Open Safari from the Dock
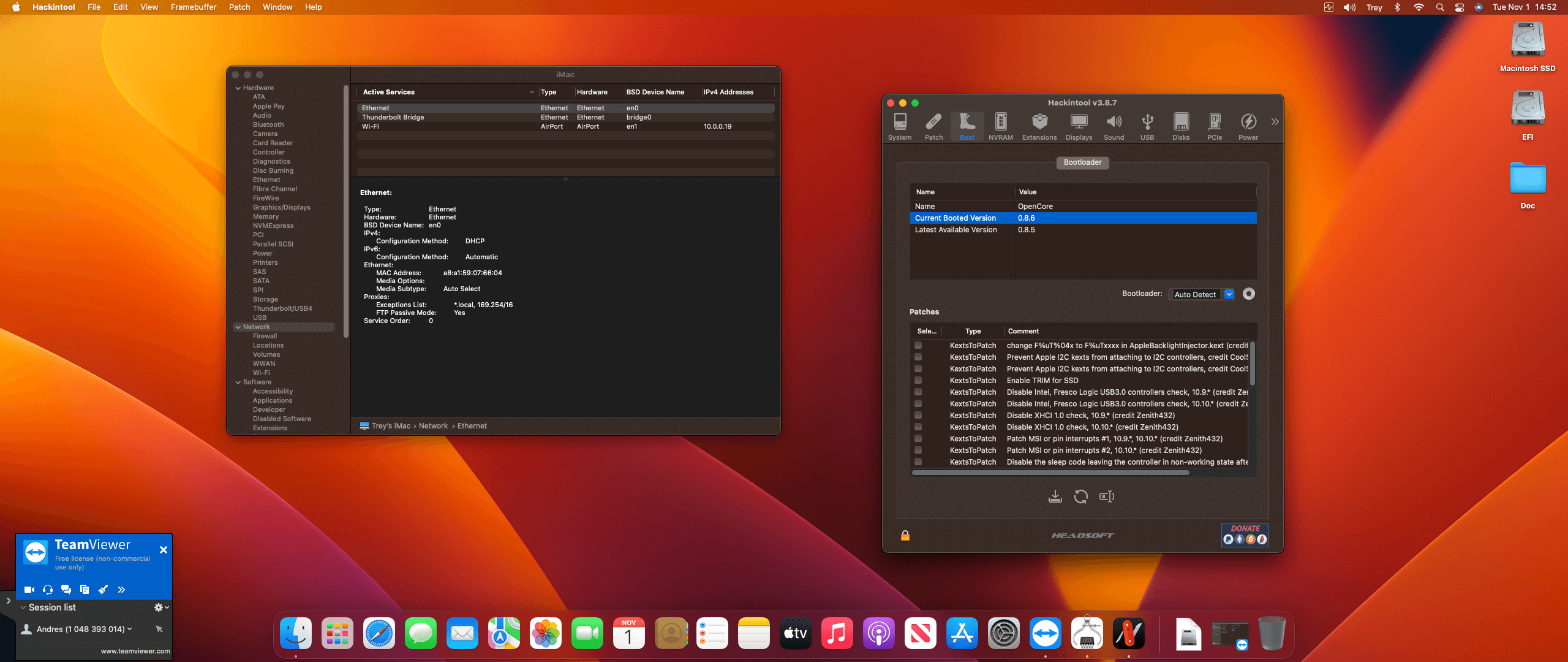Viewport: 1568px width, 662px height. [x=379, y=633]
